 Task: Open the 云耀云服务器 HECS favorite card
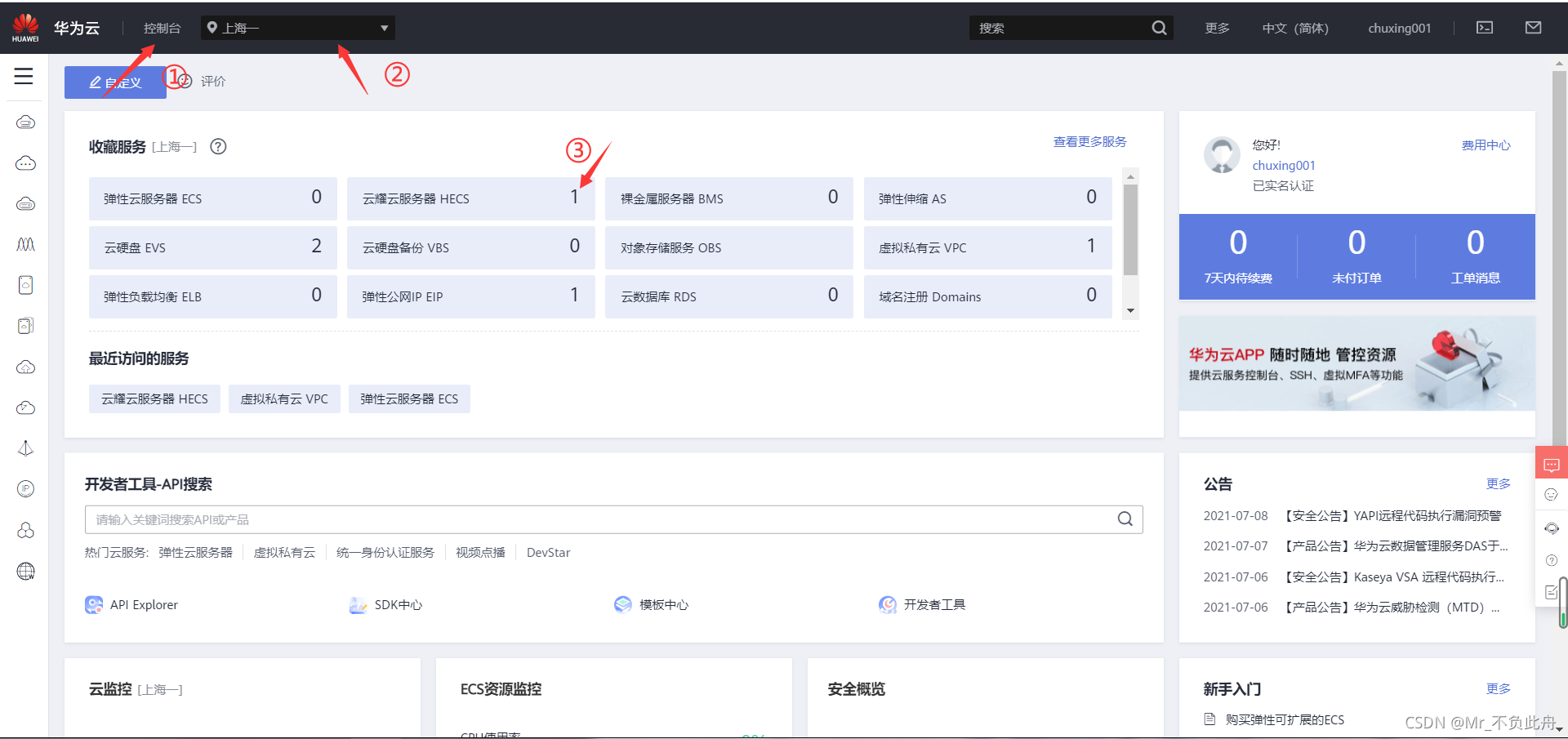(471, 198)
